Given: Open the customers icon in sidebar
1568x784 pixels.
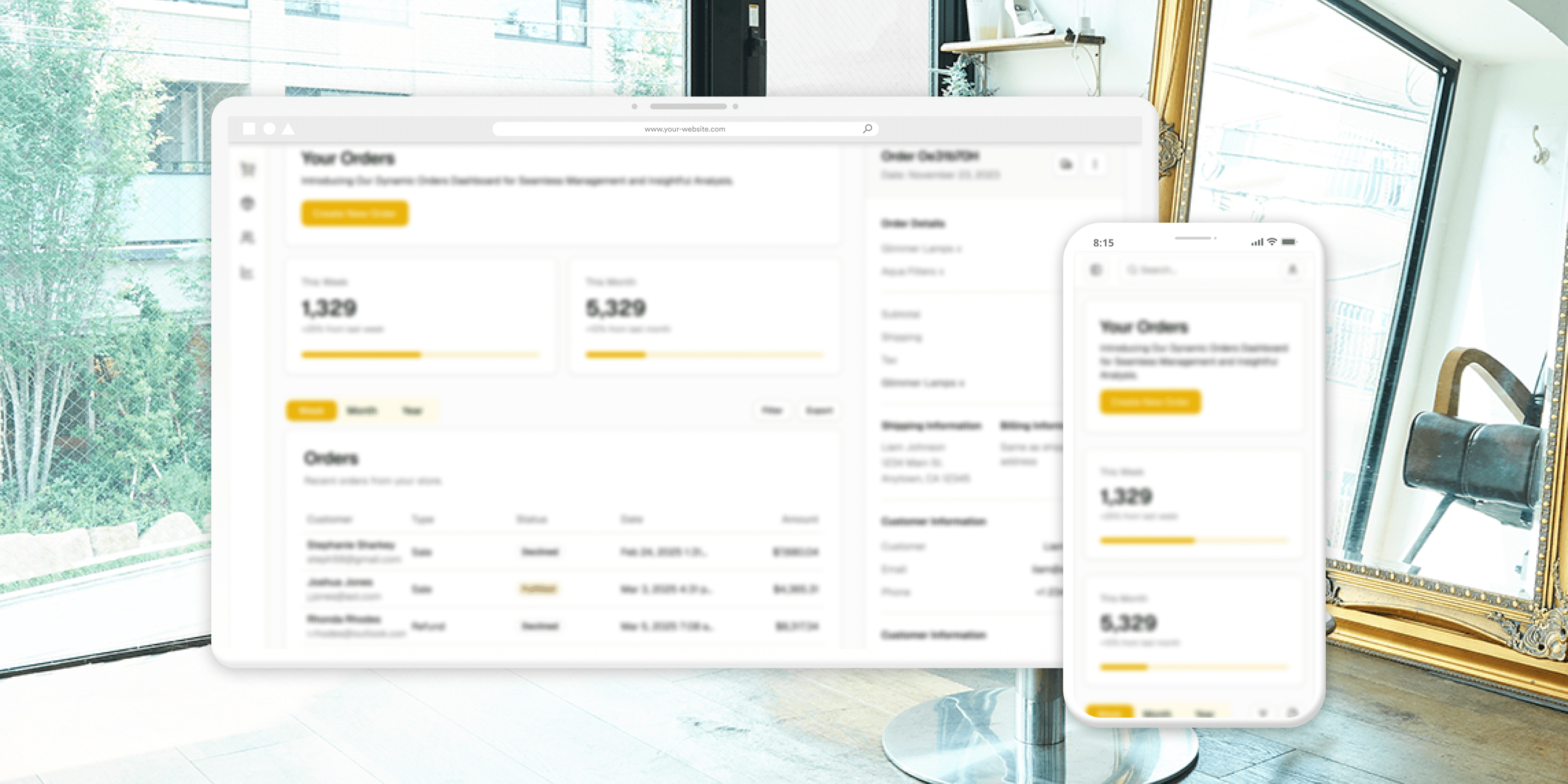Looking at the screenshot, I should pyautogui.click(x=247, y=237).
